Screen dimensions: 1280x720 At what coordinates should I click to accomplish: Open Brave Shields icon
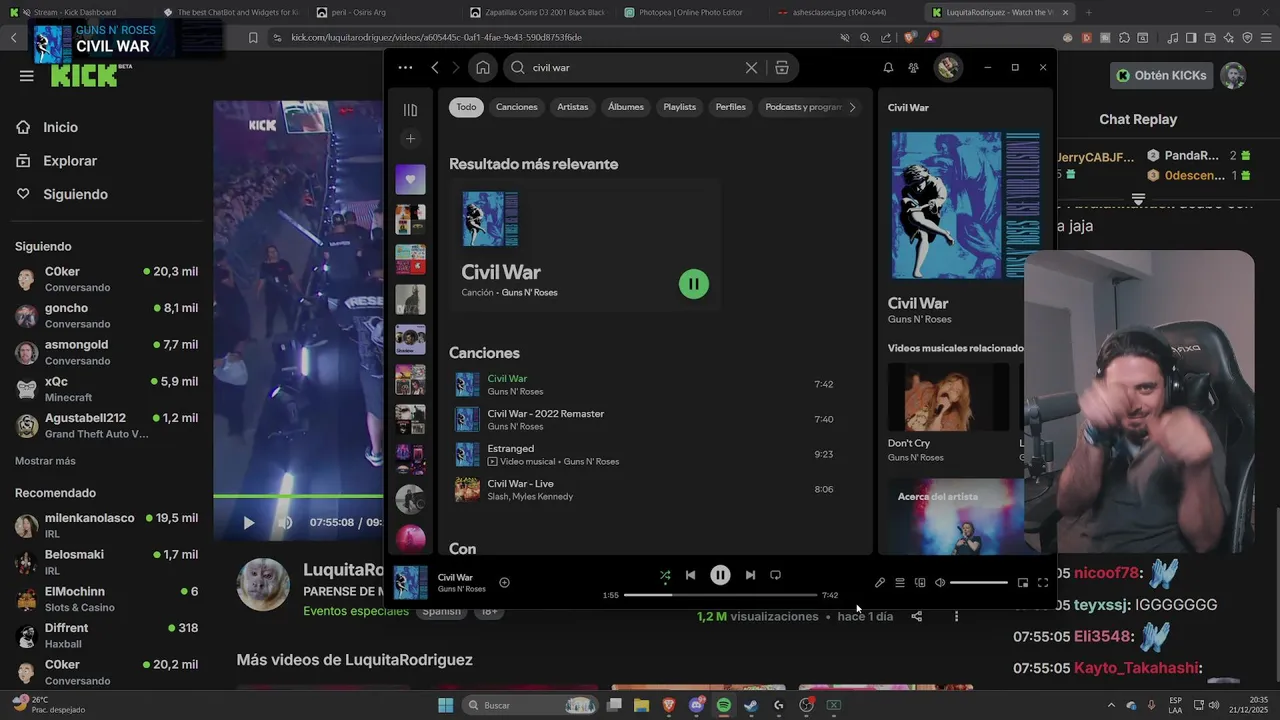[909, 37]
